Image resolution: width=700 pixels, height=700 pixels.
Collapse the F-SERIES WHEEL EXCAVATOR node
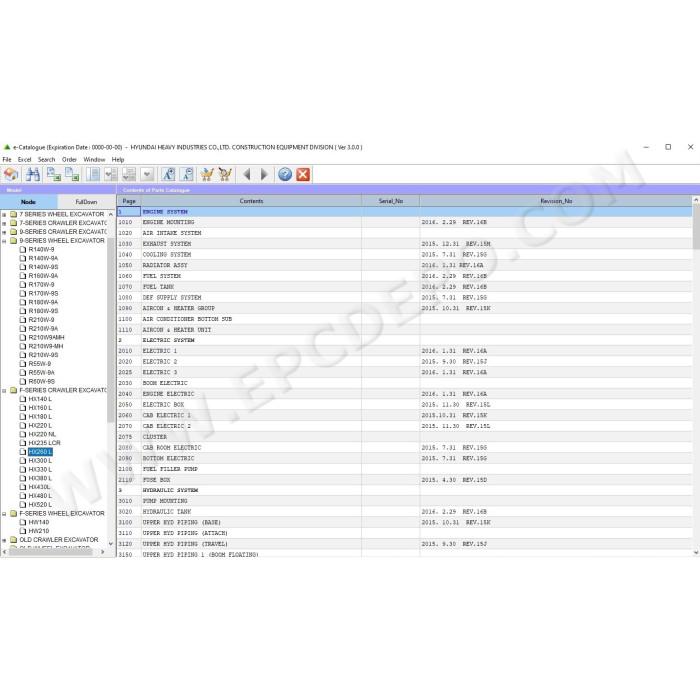tap(4, 513)
